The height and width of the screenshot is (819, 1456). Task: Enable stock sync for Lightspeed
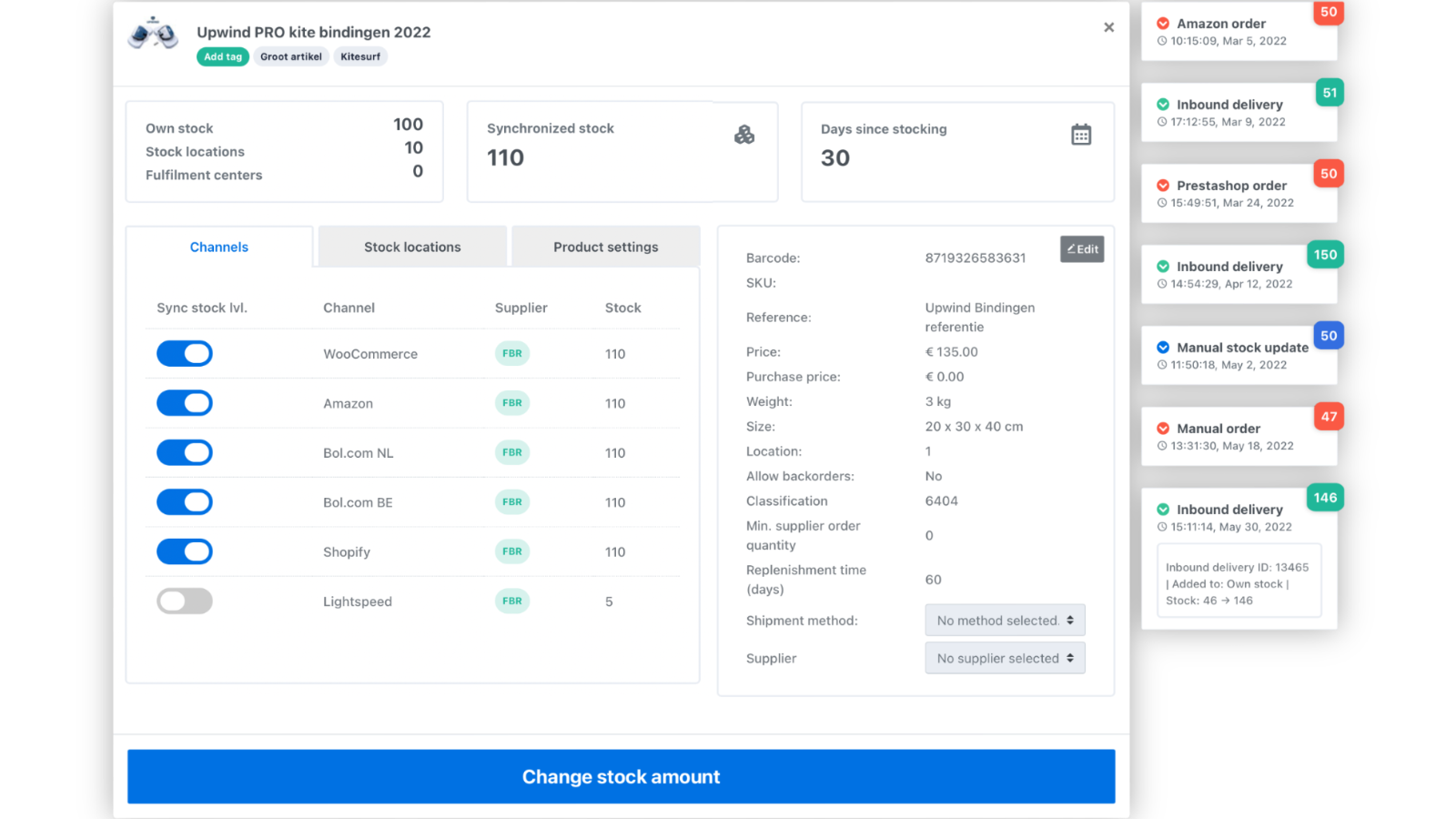tap(185, 602)
